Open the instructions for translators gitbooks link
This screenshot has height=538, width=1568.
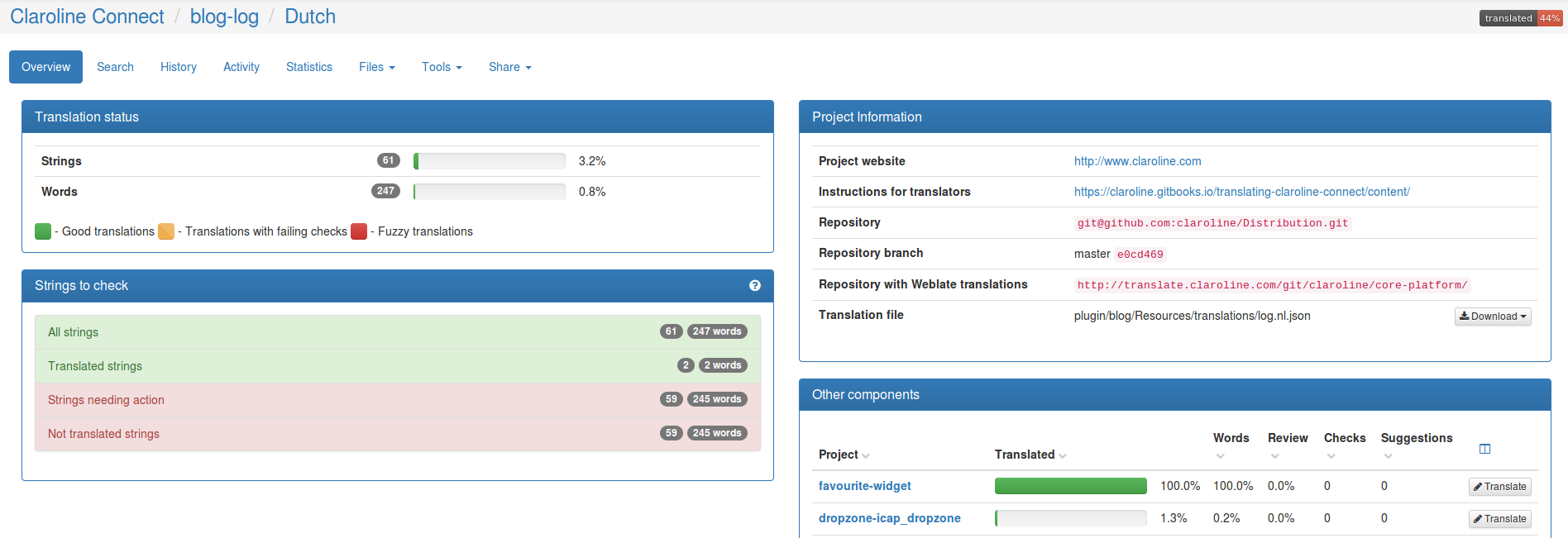coord(1242,192)
